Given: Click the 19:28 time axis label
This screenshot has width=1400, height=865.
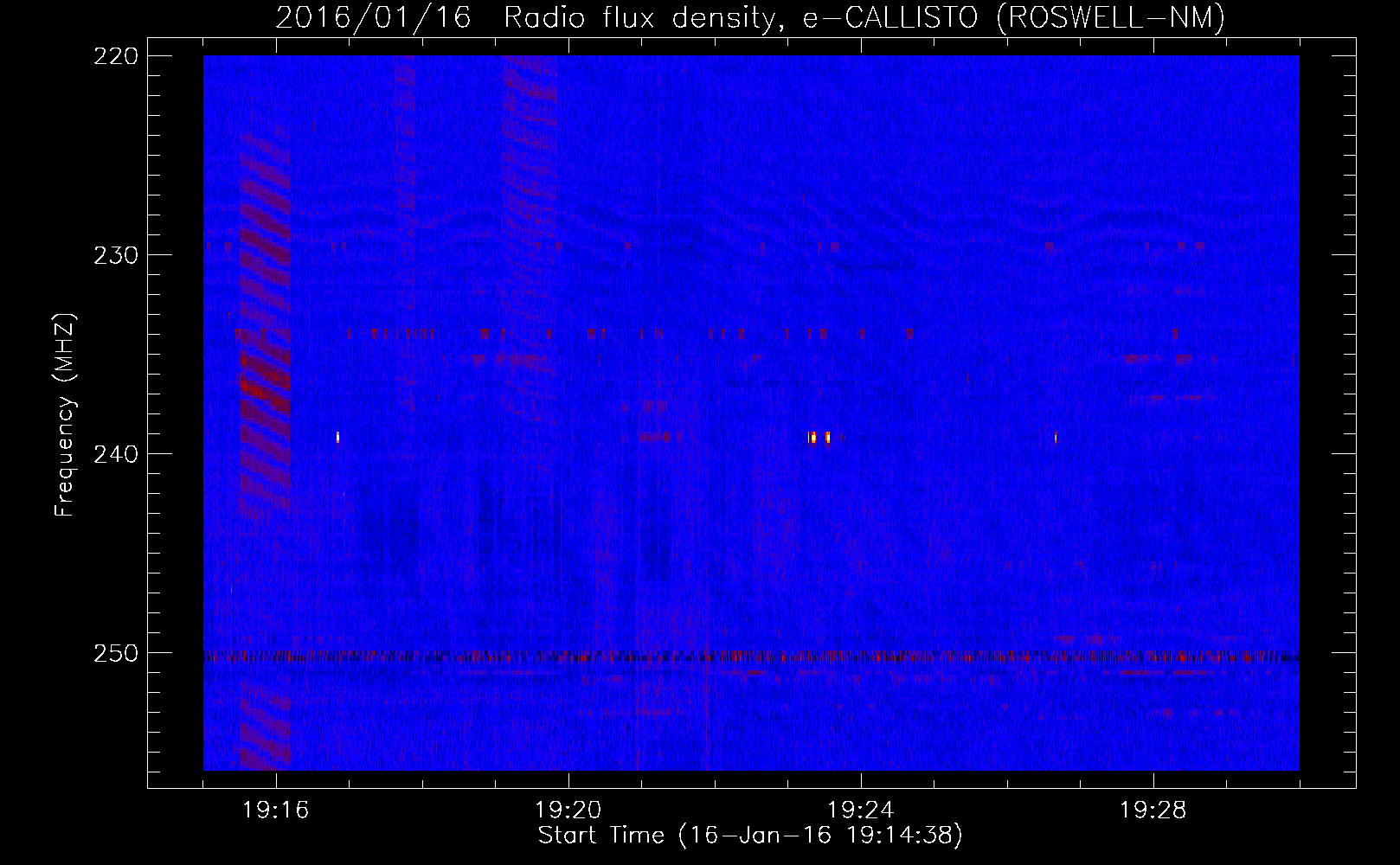Looking at the screenshot, I should click(x=1153, y=811).
